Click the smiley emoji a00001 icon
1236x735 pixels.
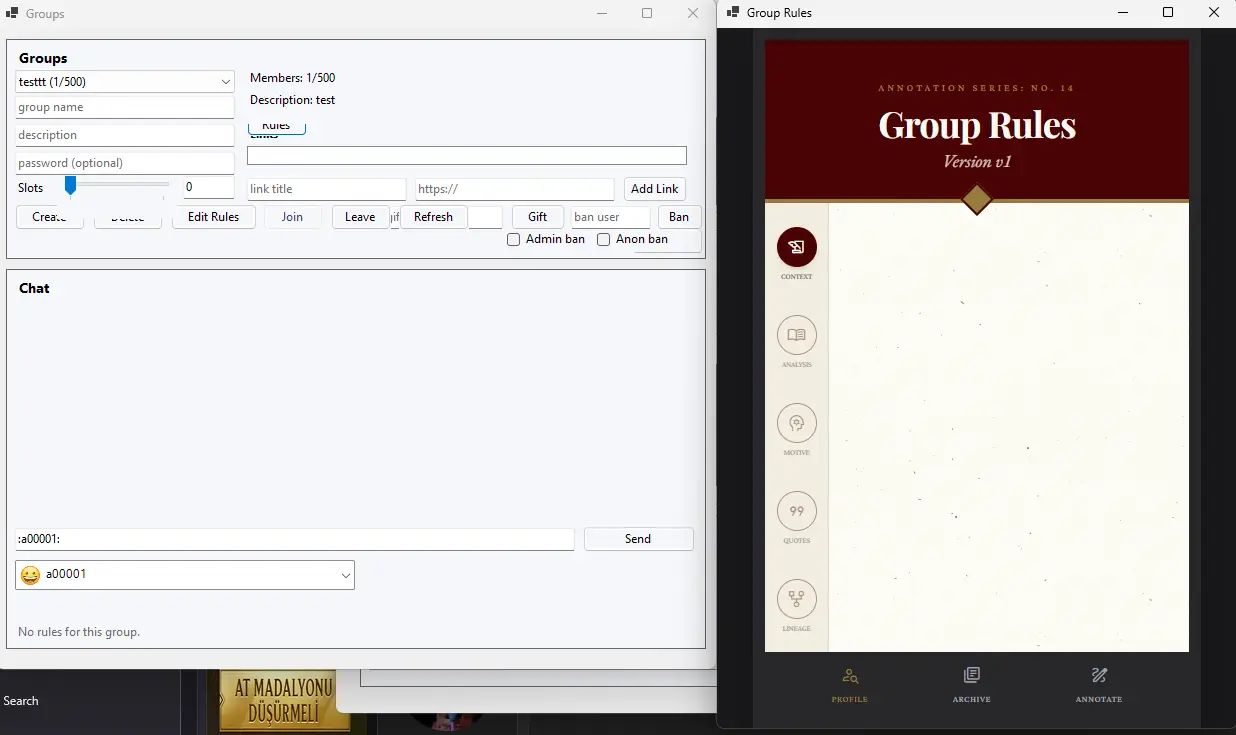30,575
